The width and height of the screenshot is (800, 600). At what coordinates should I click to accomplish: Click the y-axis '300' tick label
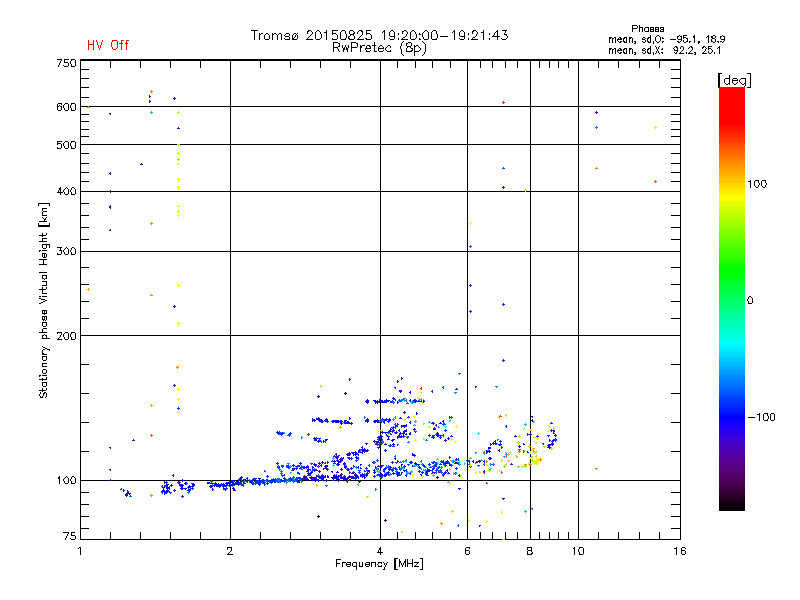pos(67,252)
